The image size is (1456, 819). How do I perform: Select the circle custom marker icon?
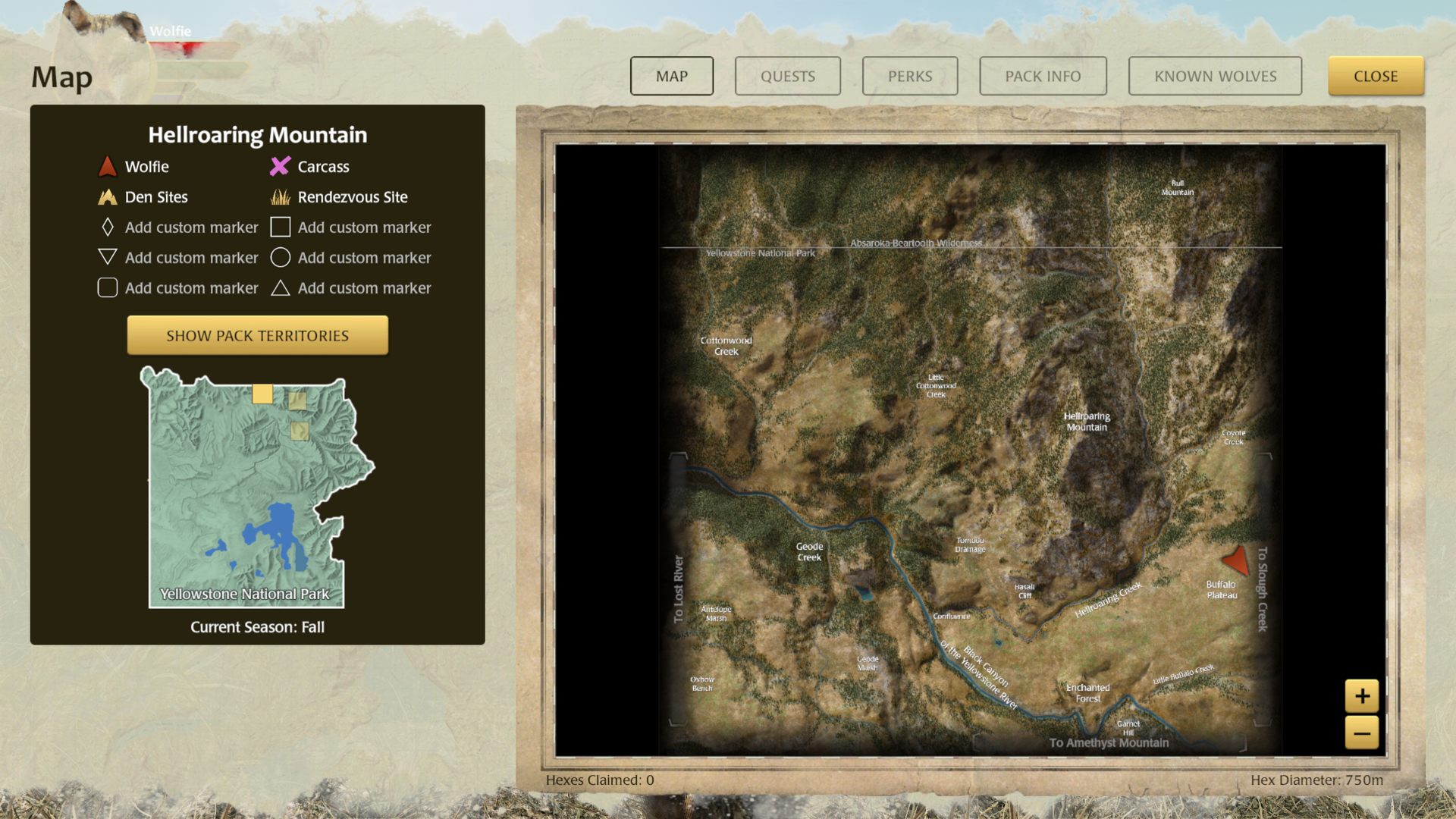click(281, 258)
